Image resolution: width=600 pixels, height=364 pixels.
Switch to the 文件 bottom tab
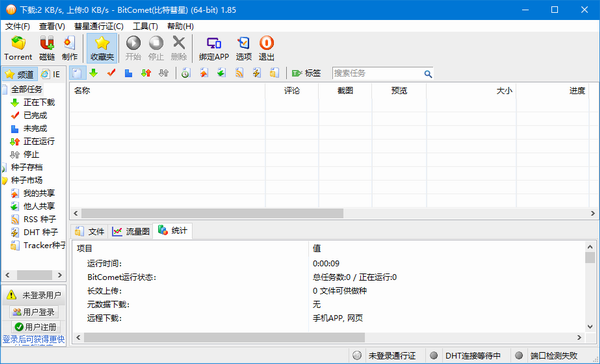[x=90, y=231]
